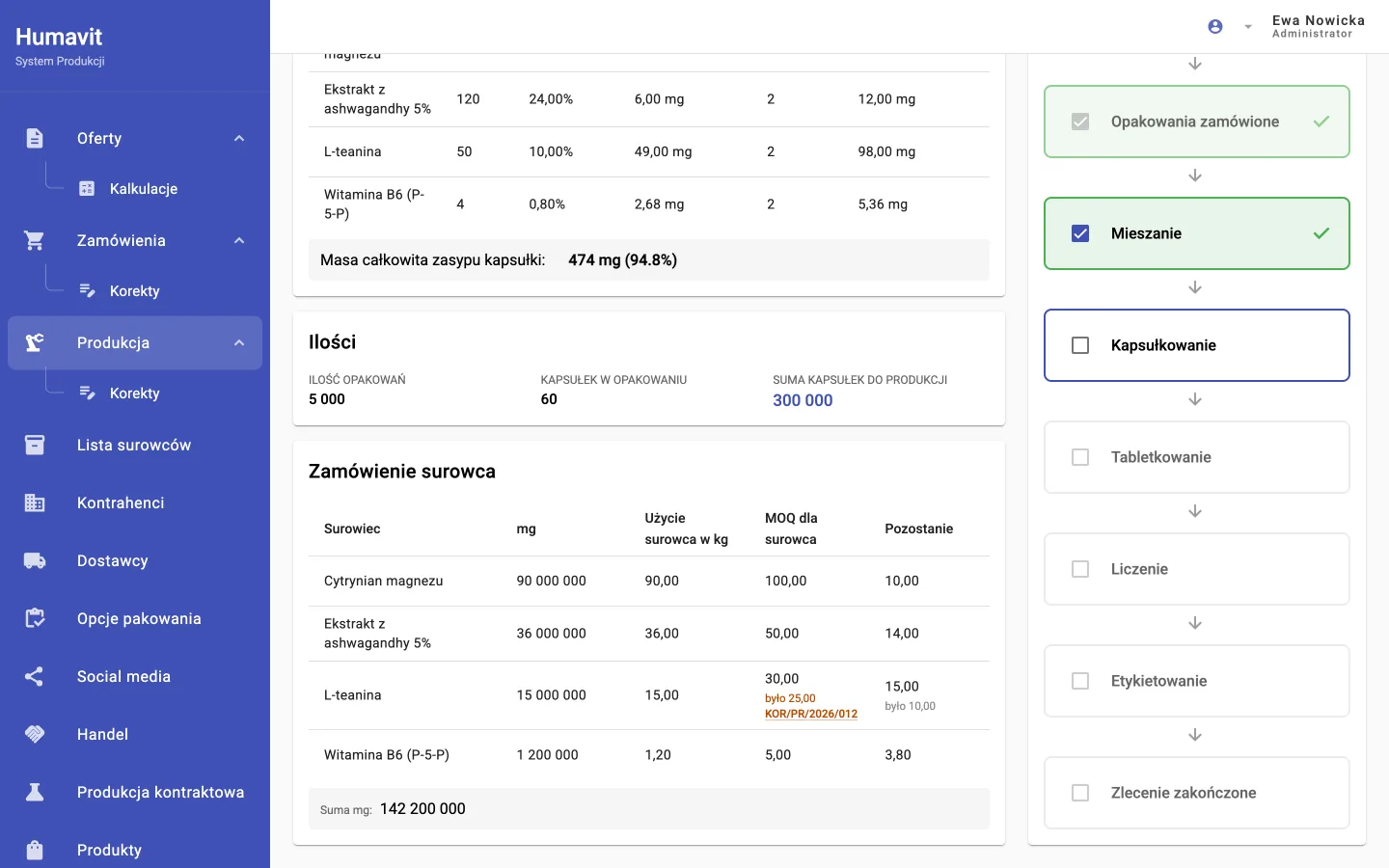Toggle the Opakowania zamówione checkbox

tap(1080, 122)
